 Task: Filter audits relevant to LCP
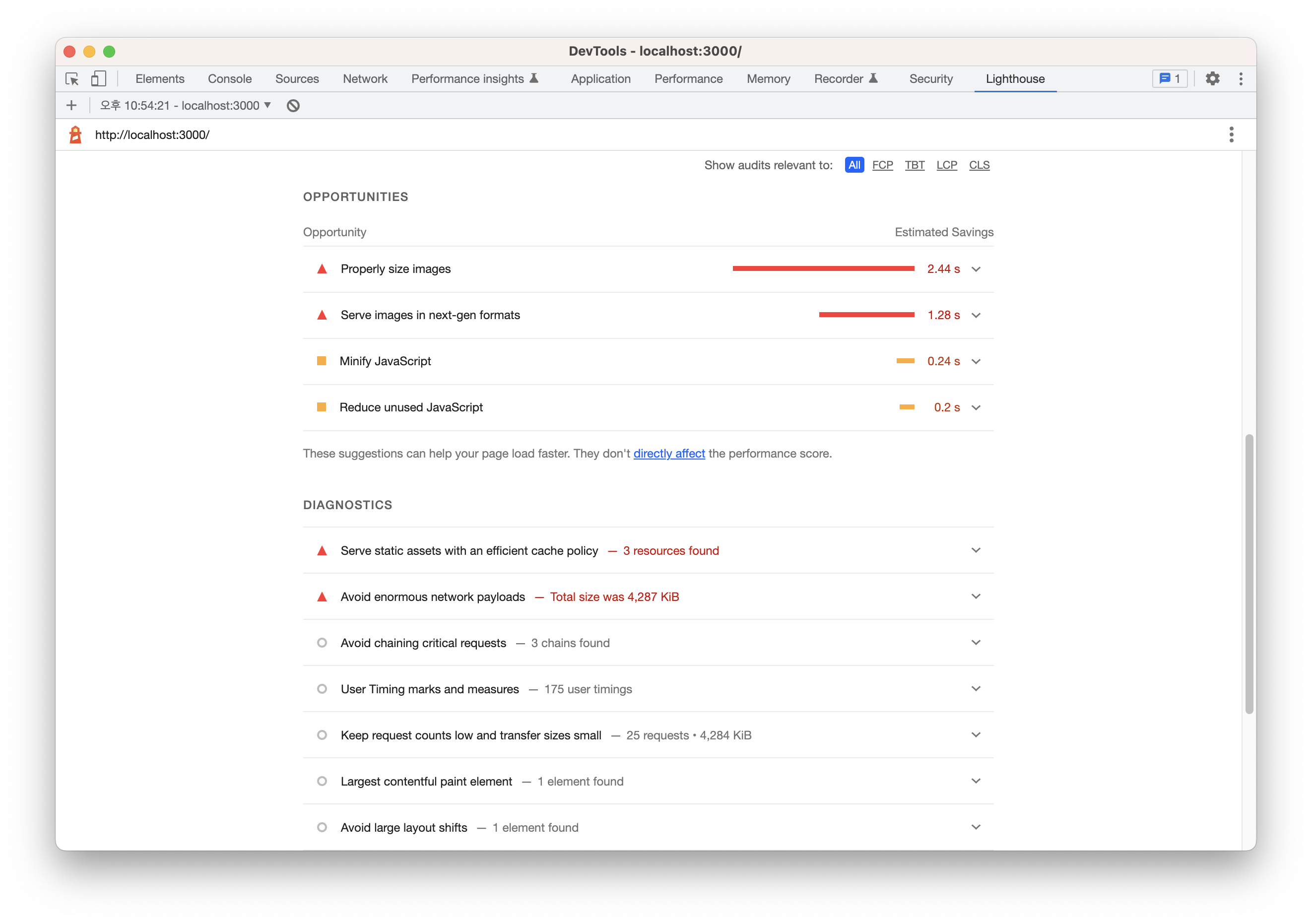click(x=946, y=165)
